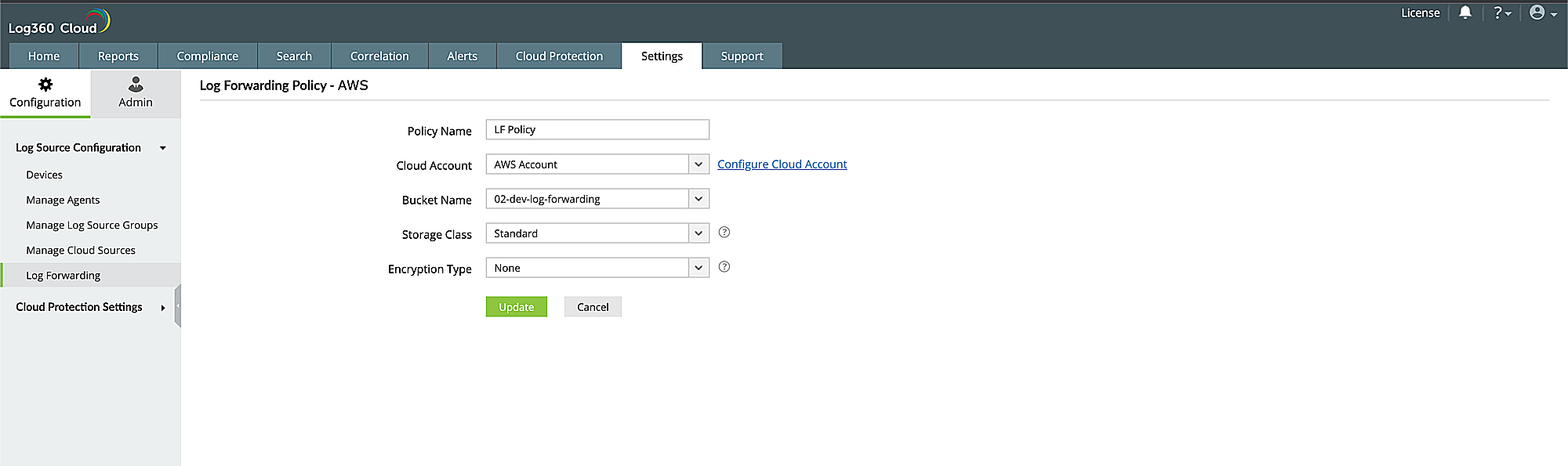Click the Policy Name input field

coord(597,130)
